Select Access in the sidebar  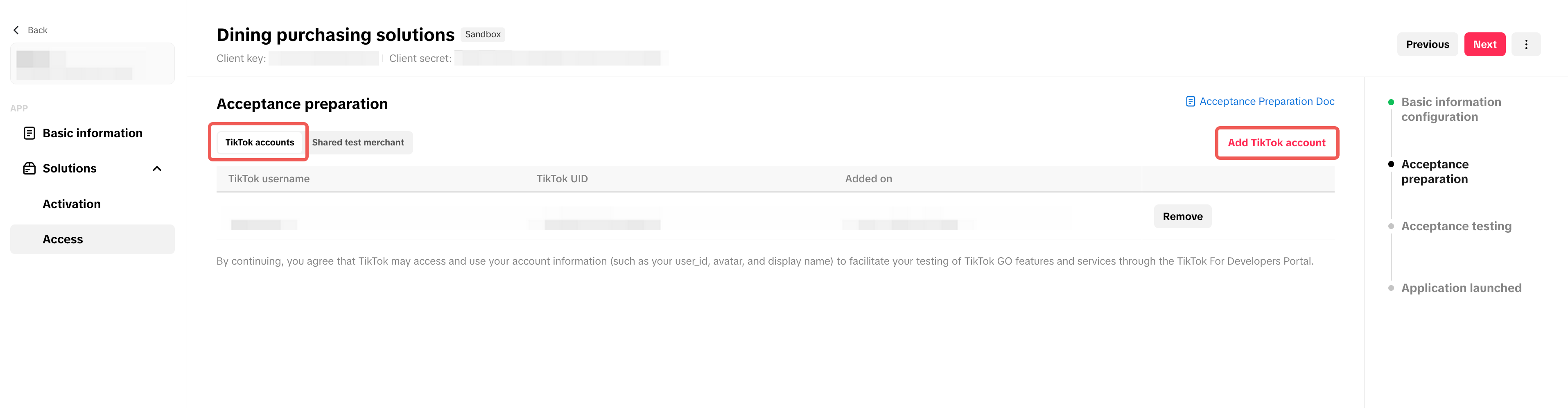[x=63, y=239]
